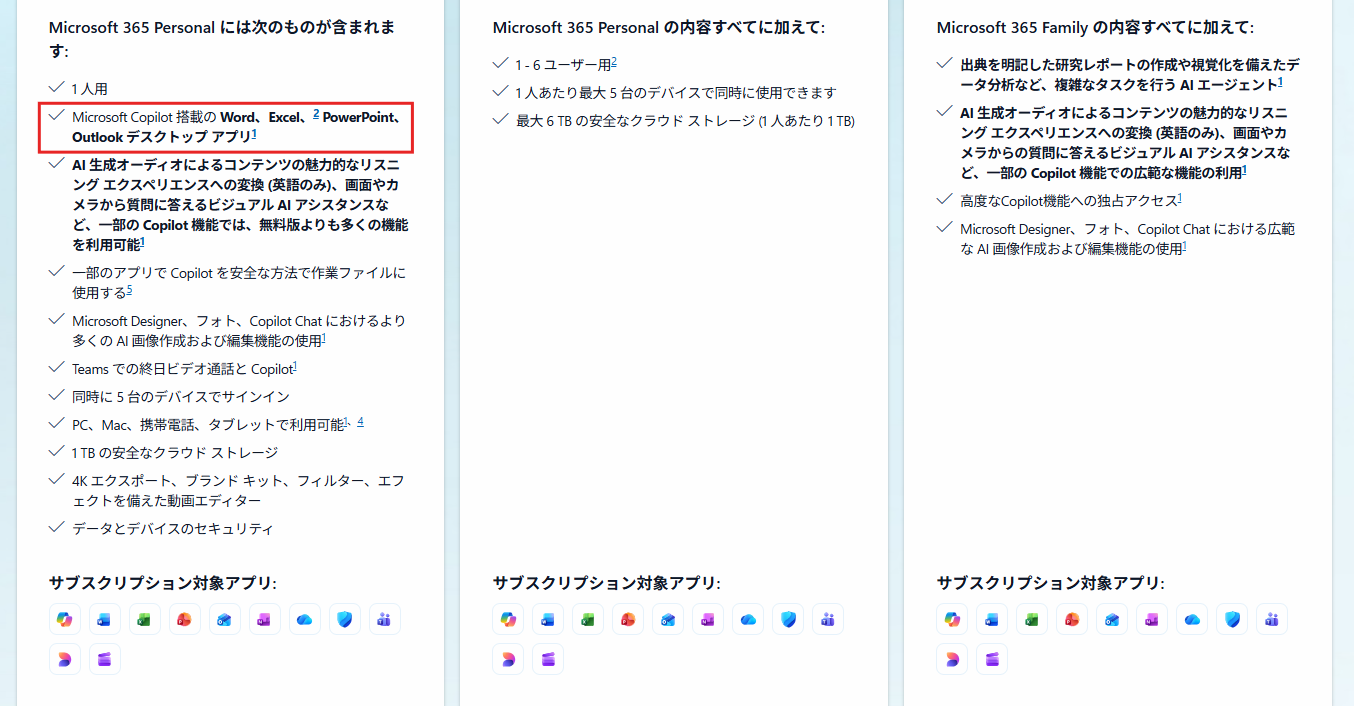Click the Teams icon in the middle card
The image size is (1354, 706).
coord(828,619)
